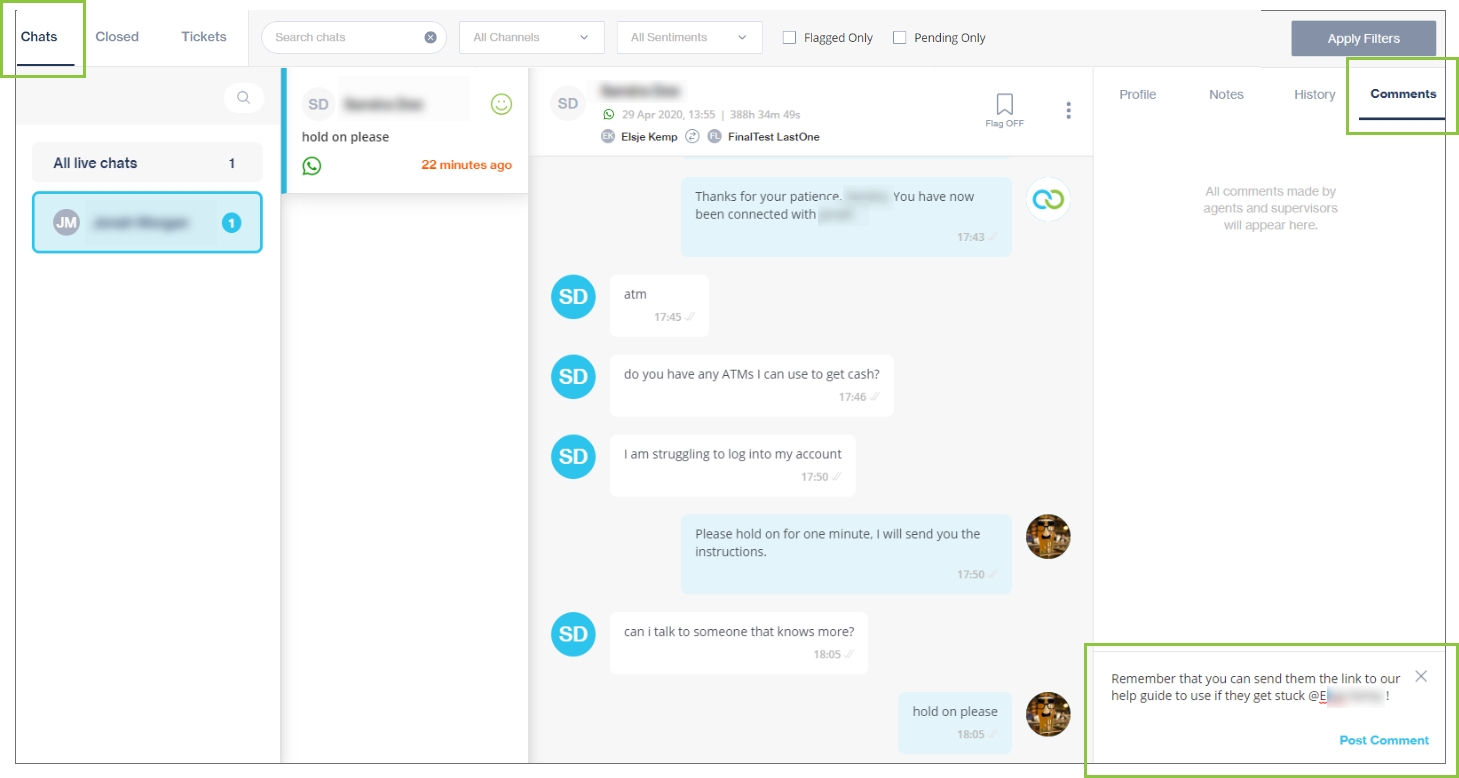
Task: Click the Flag OFF bookmark icon
Action: [x=1005, y=105]
